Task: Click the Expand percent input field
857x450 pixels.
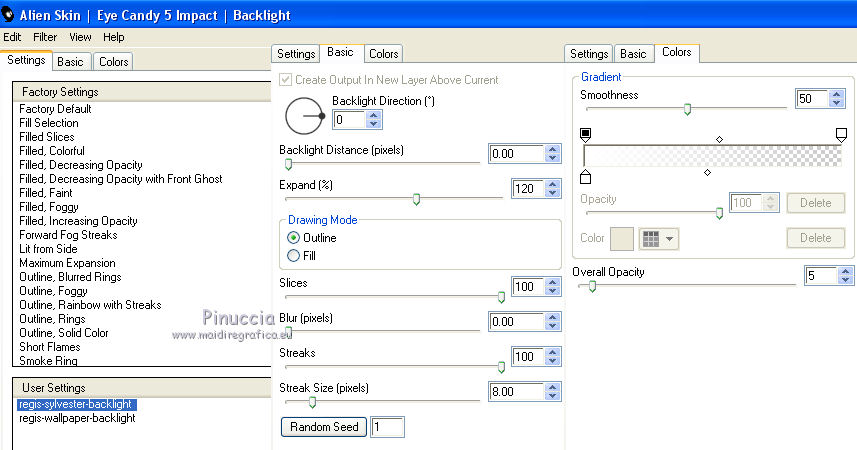Action: pos(528,189)
